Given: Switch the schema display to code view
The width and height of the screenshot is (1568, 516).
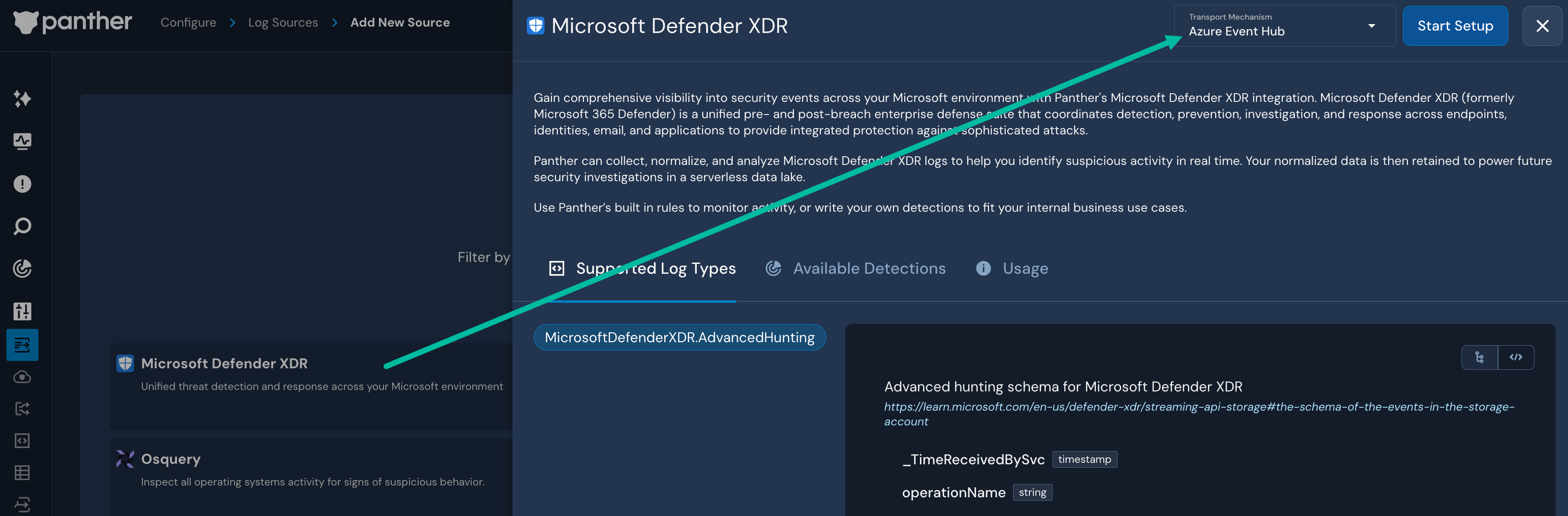Looking at the screenshot, I should [1517, 358].
